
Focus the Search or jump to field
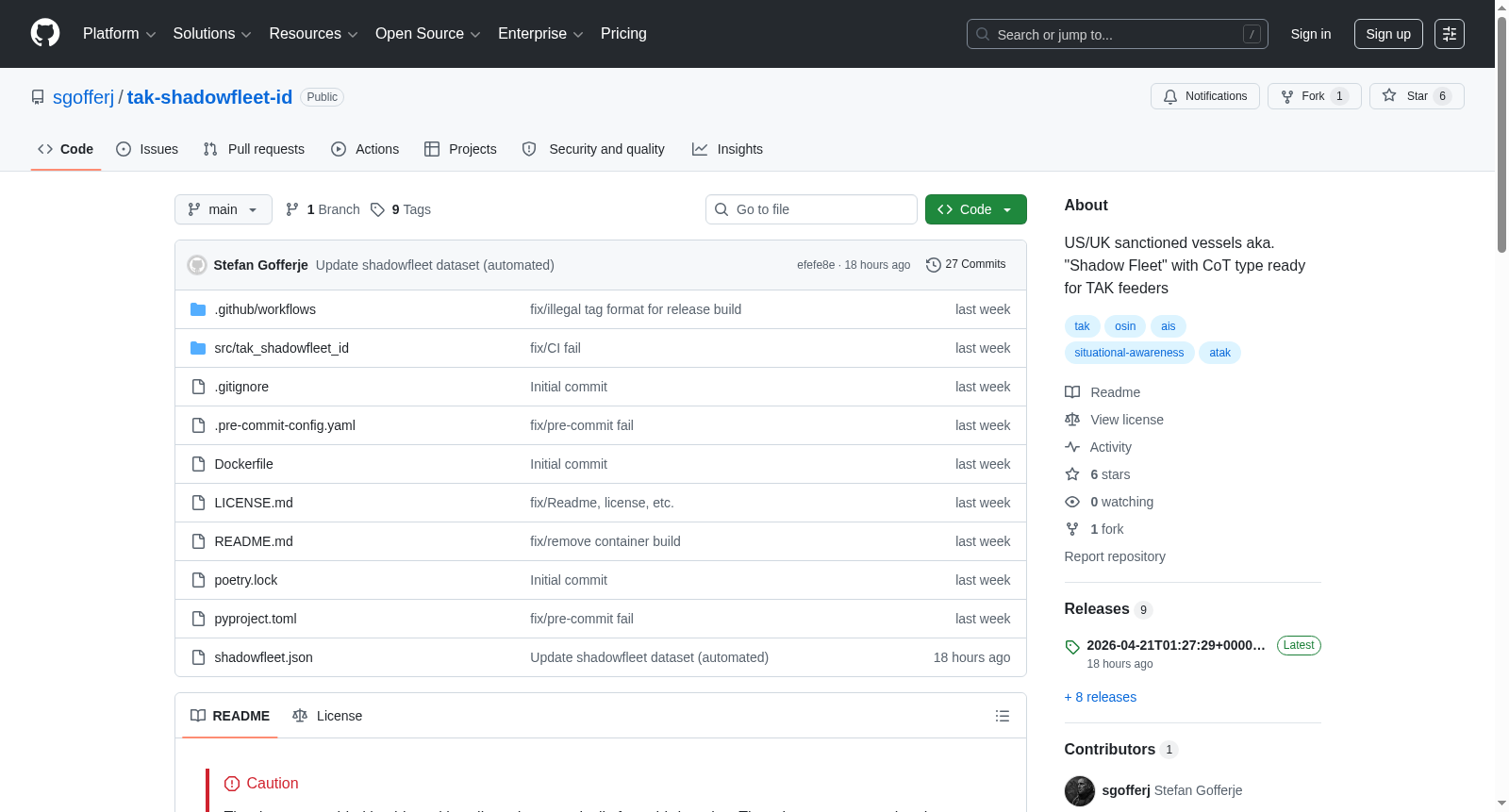pos(1118,34)
